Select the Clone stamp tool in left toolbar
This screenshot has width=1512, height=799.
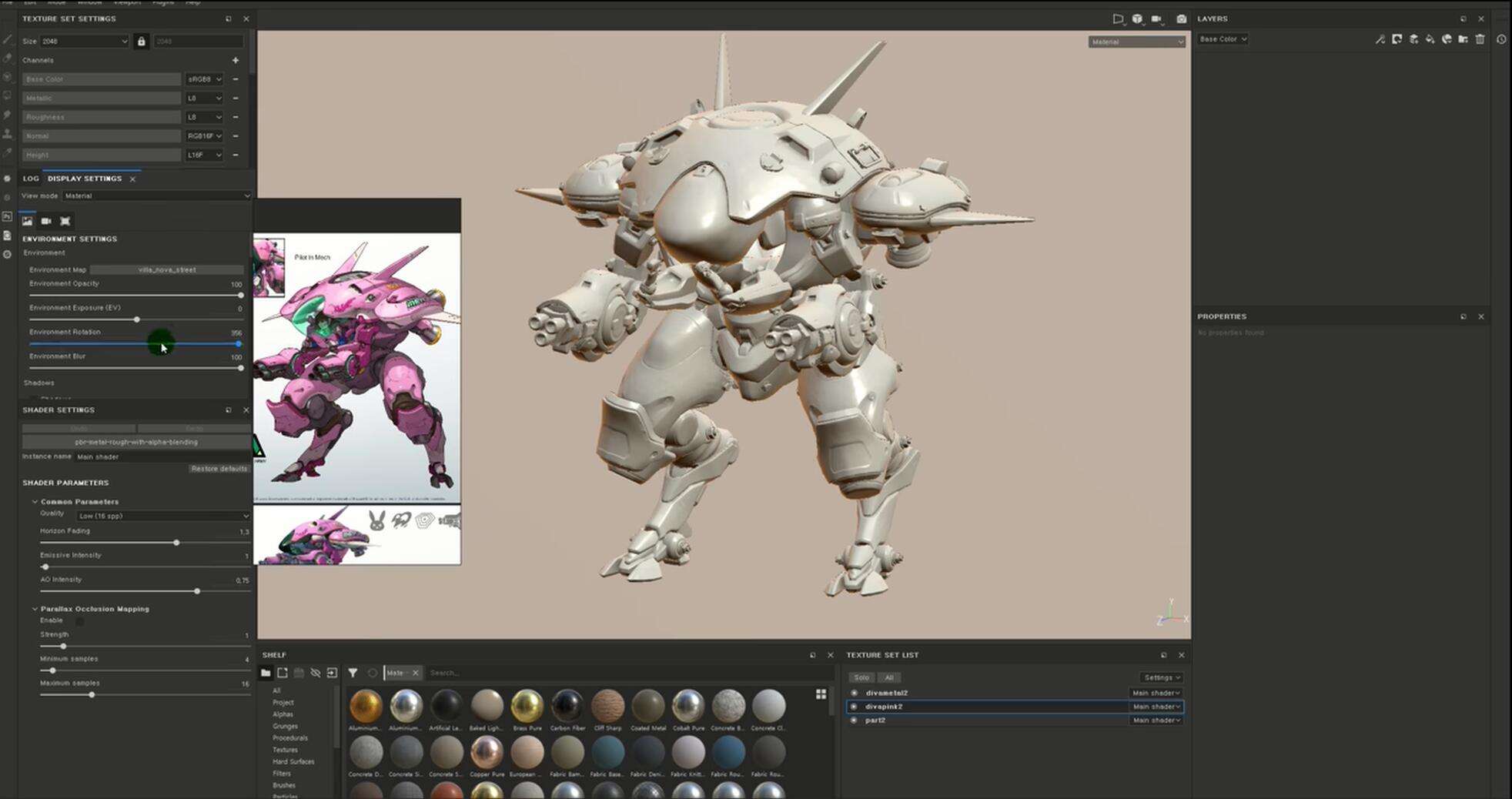(7, 133)
